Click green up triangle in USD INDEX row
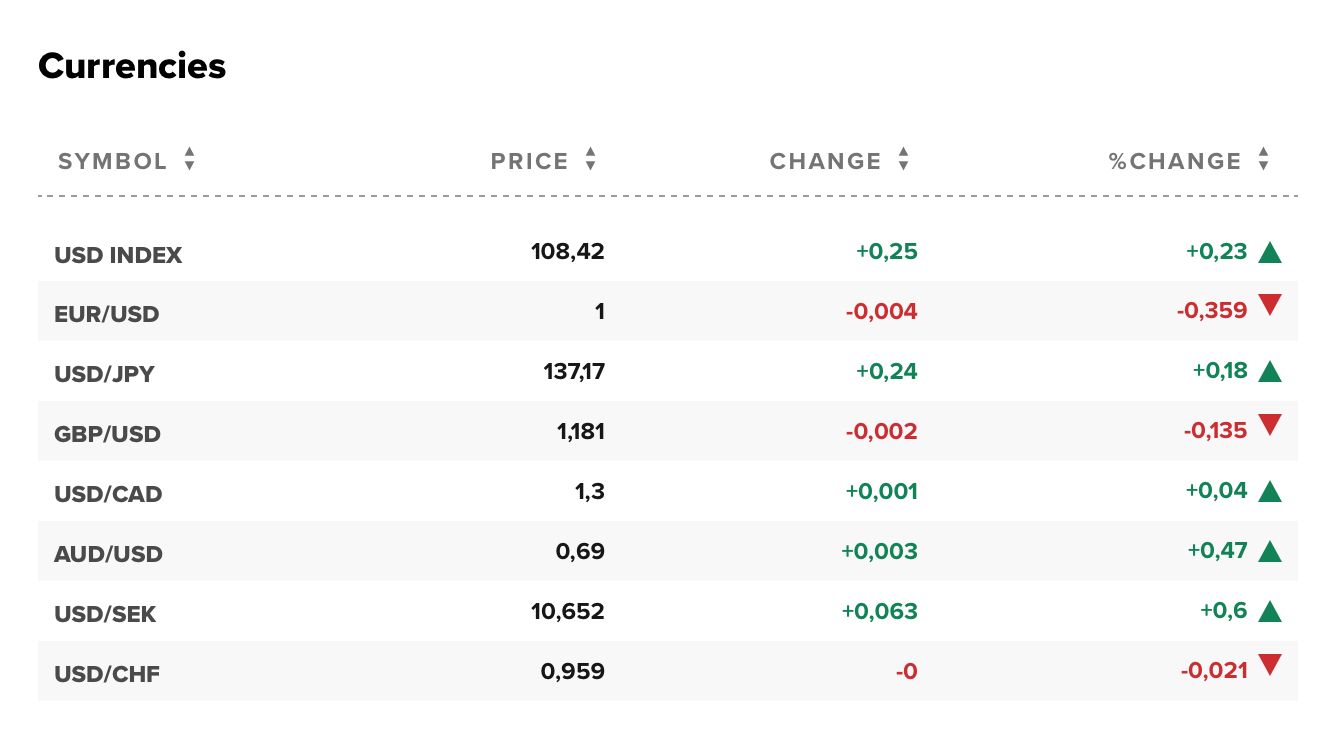The width and height of the screenshot is (1322, 750). pyautogui.click(x=1270, y=252)
